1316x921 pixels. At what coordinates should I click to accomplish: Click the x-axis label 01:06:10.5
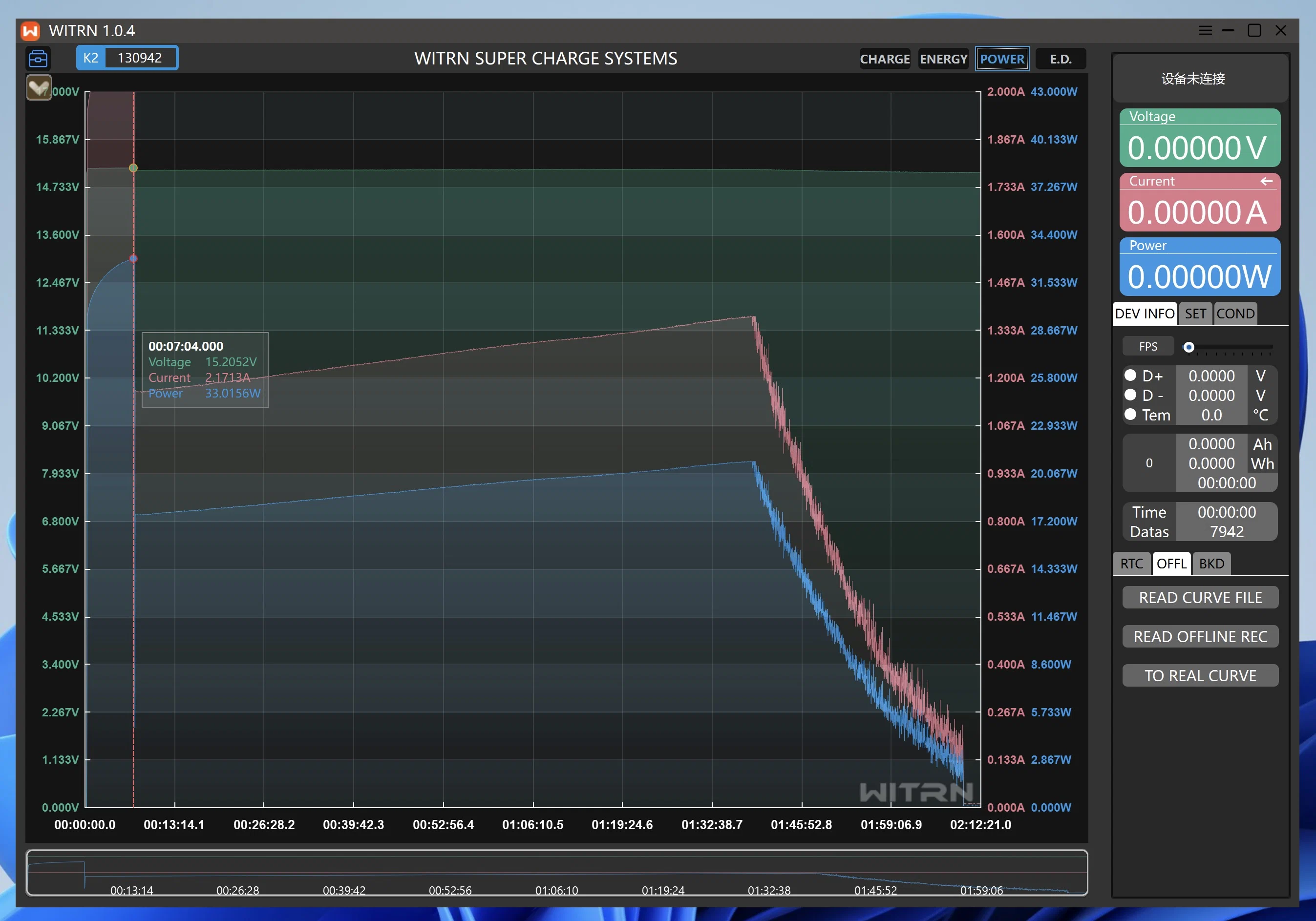pos(533,825)
